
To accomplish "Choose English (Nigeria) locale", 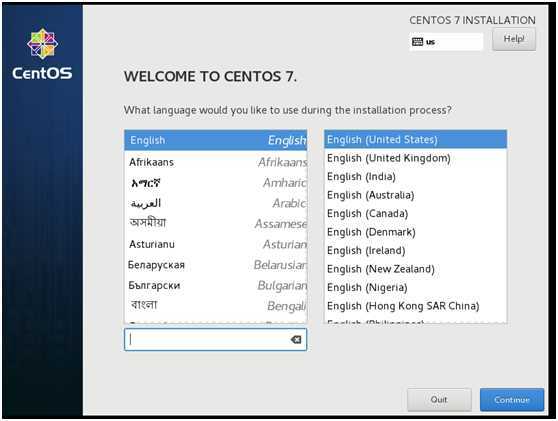I will (x=415, y=288).
